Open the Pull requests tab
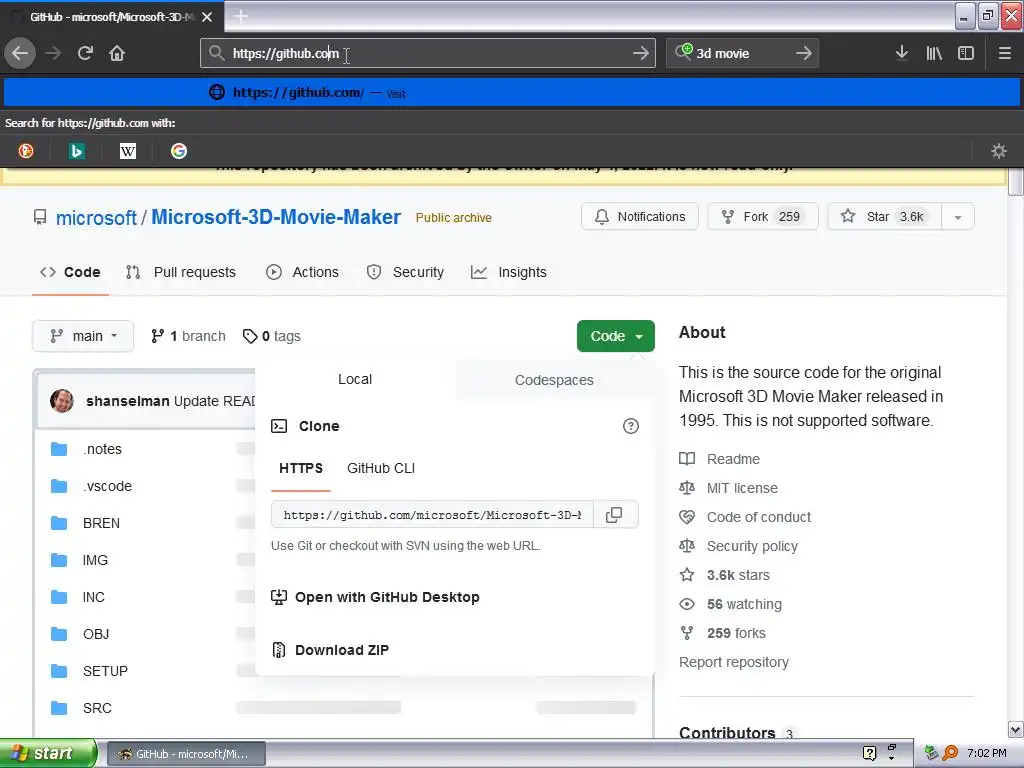Image resolution: width=1024 pixels, height=768 pixels. (x=181, y=272)
